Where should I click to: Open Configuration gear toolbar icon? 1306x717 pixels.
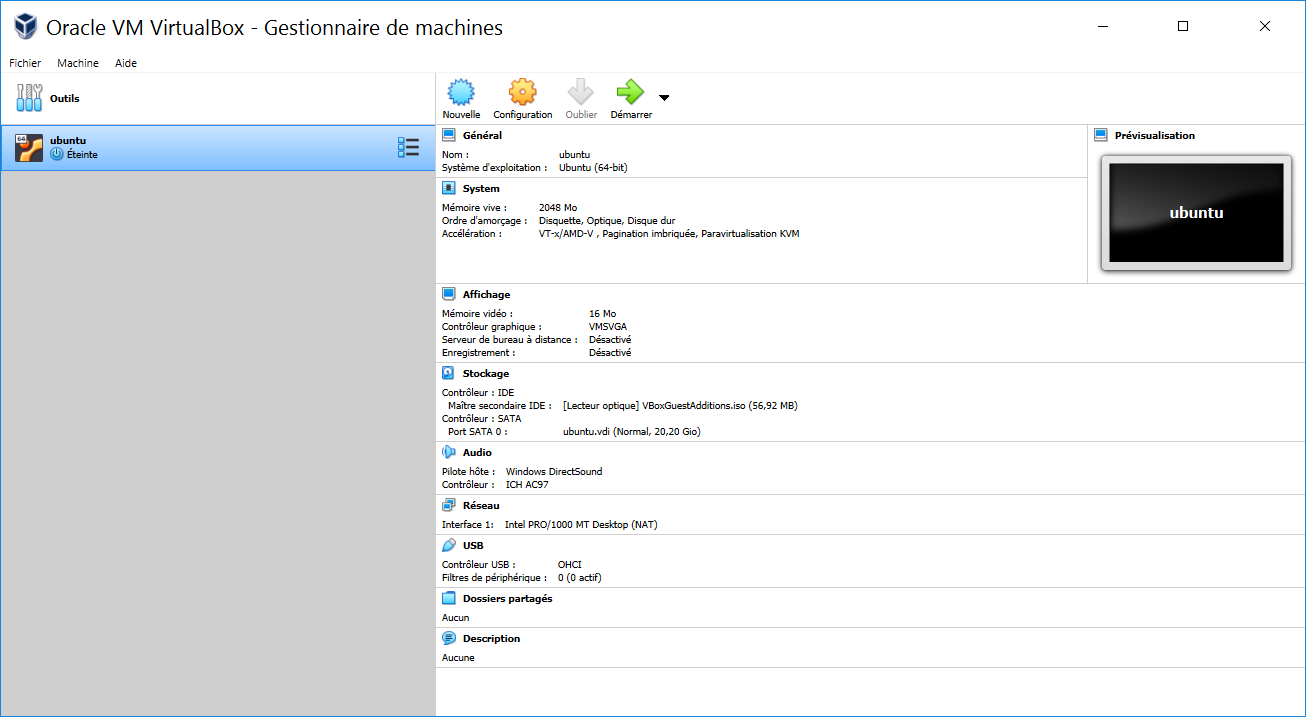click(522, 93)
